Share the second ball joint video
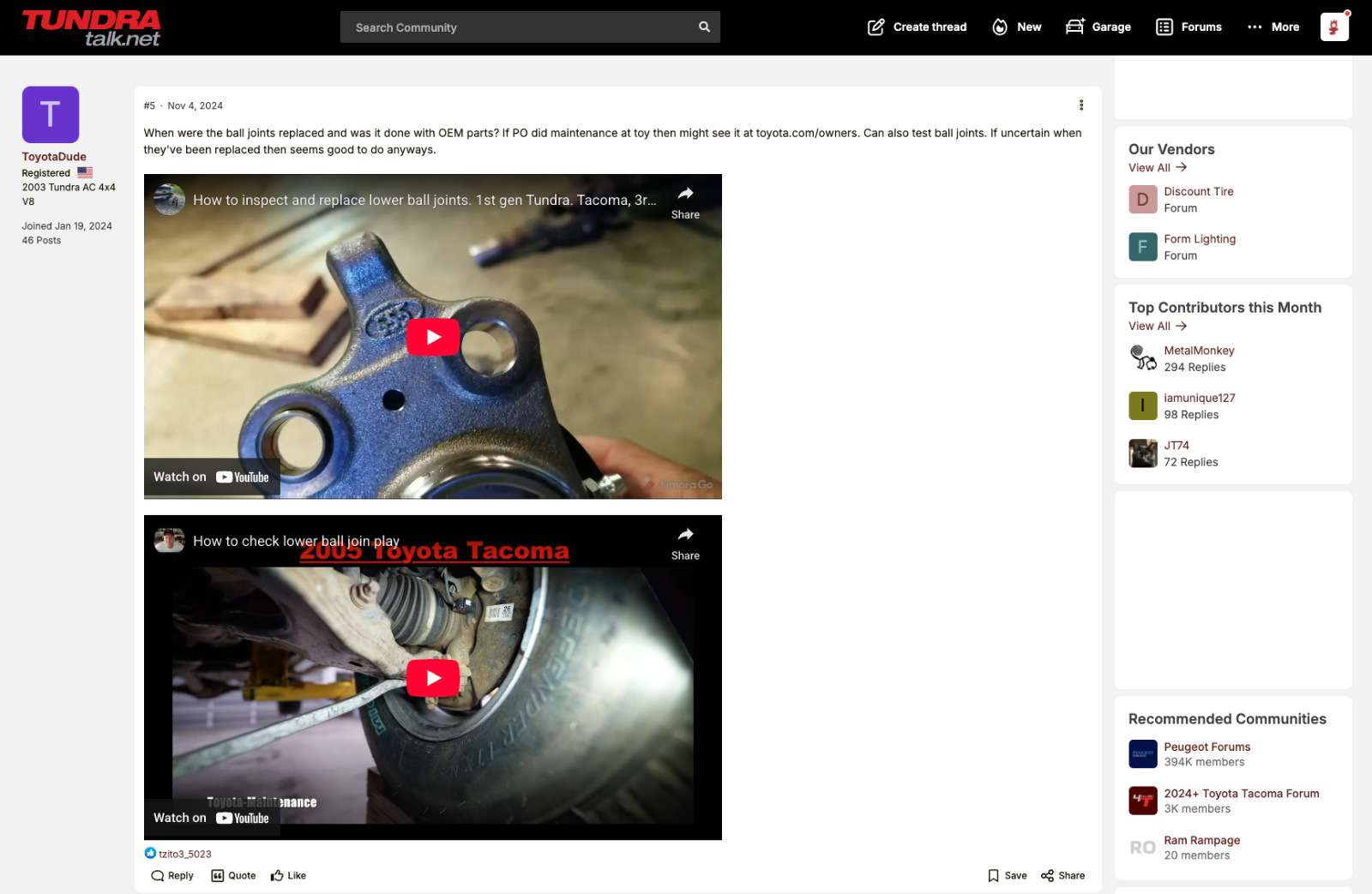The height and width of the screenshot is (894, 1372). pos(685,543)
